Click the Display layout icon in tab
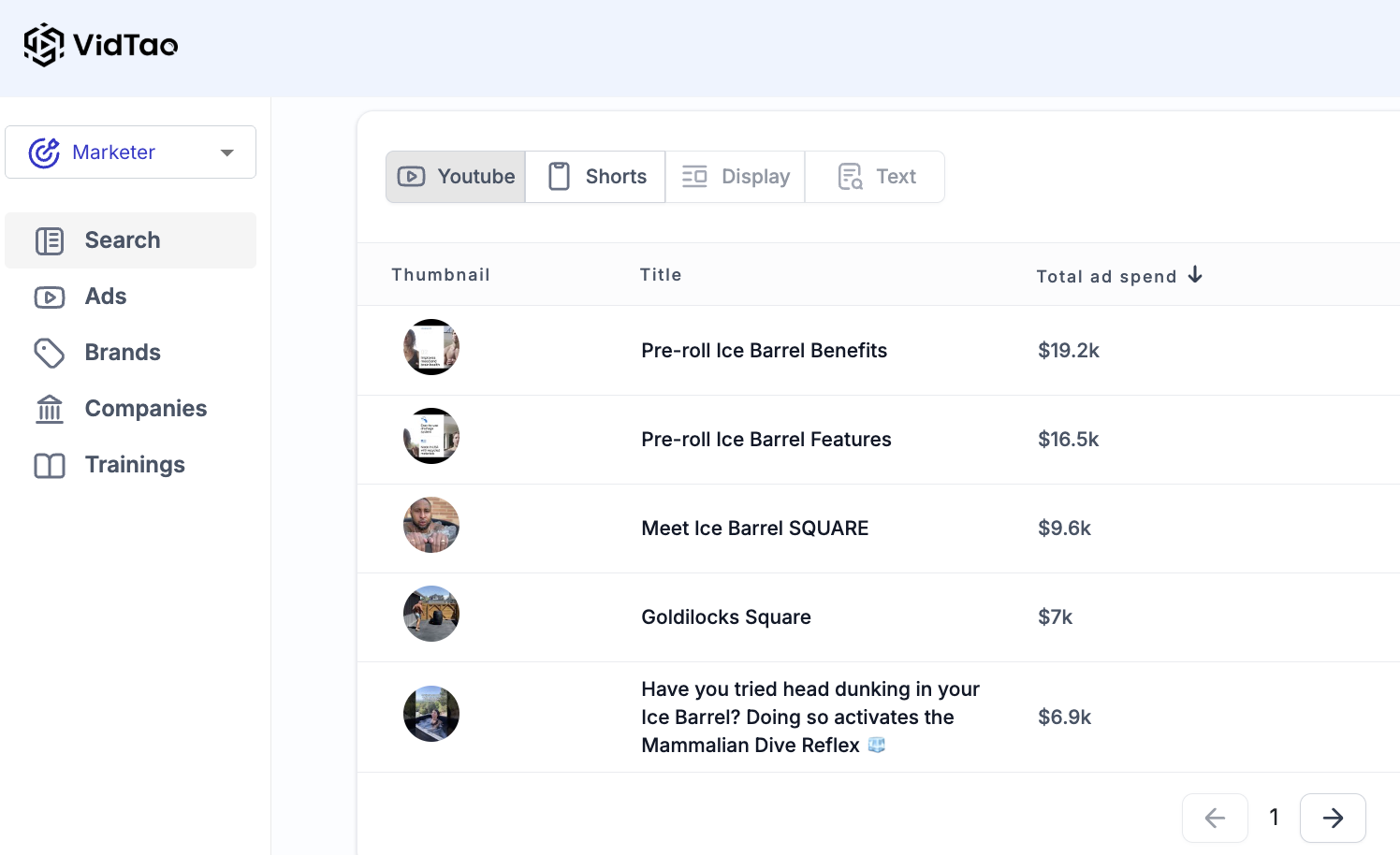The width and height of the screenshot is (1400, 855). point(694,177)
